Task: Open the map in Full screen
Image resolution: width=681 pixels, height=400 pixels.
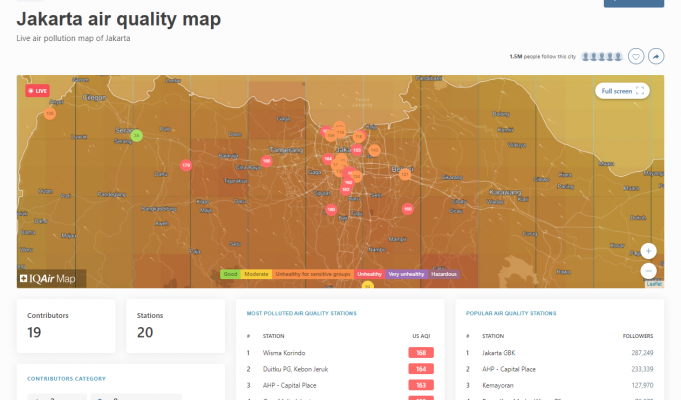Action: click(621, 91)
